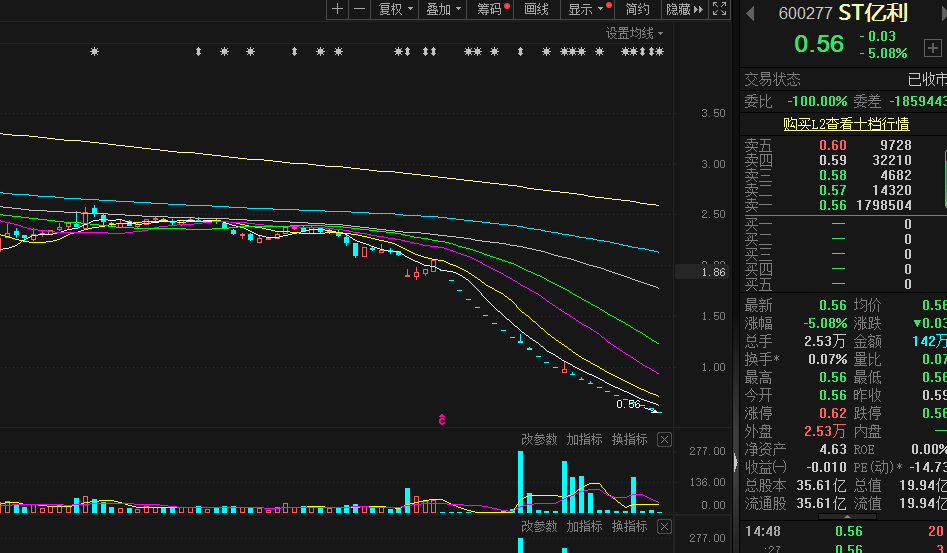
Task: Click the 涨停 price 0.62
Action: pos(832,414)
